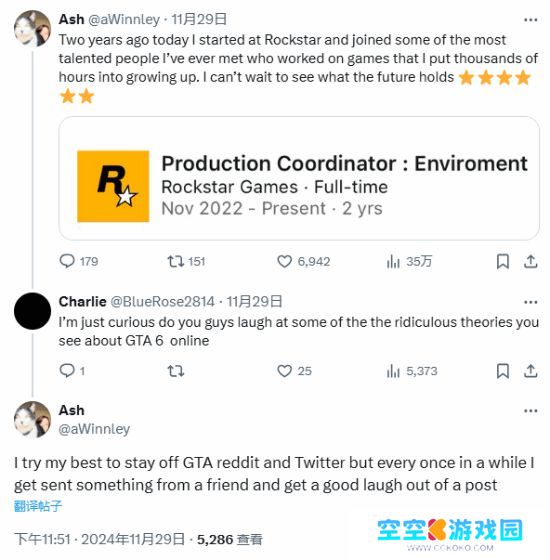View analytics showing 35万 views
The width and height of the screenshot is (550, 560).
click(409, 261)
